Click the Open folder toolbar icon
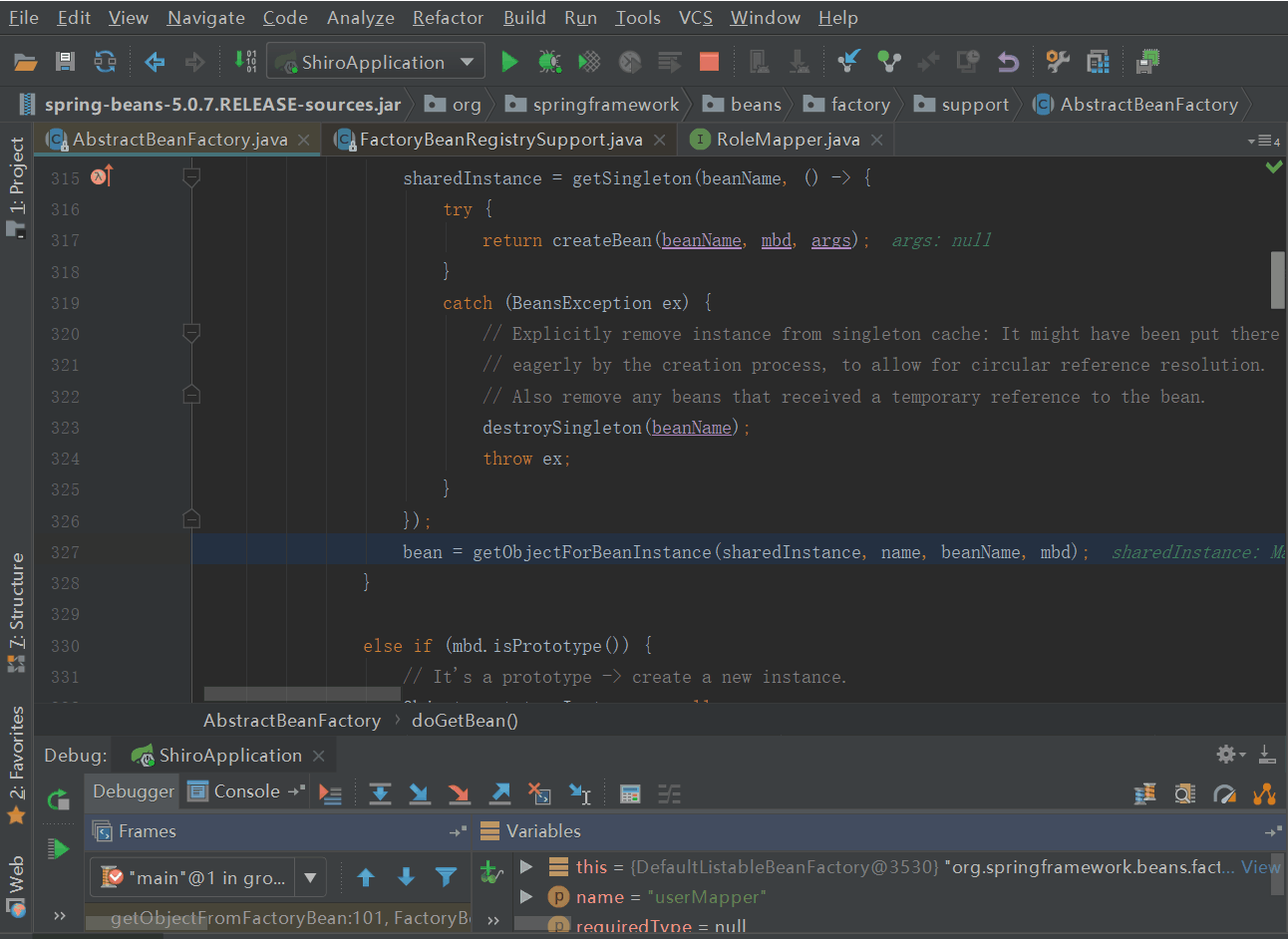 [x=26, y=62]
